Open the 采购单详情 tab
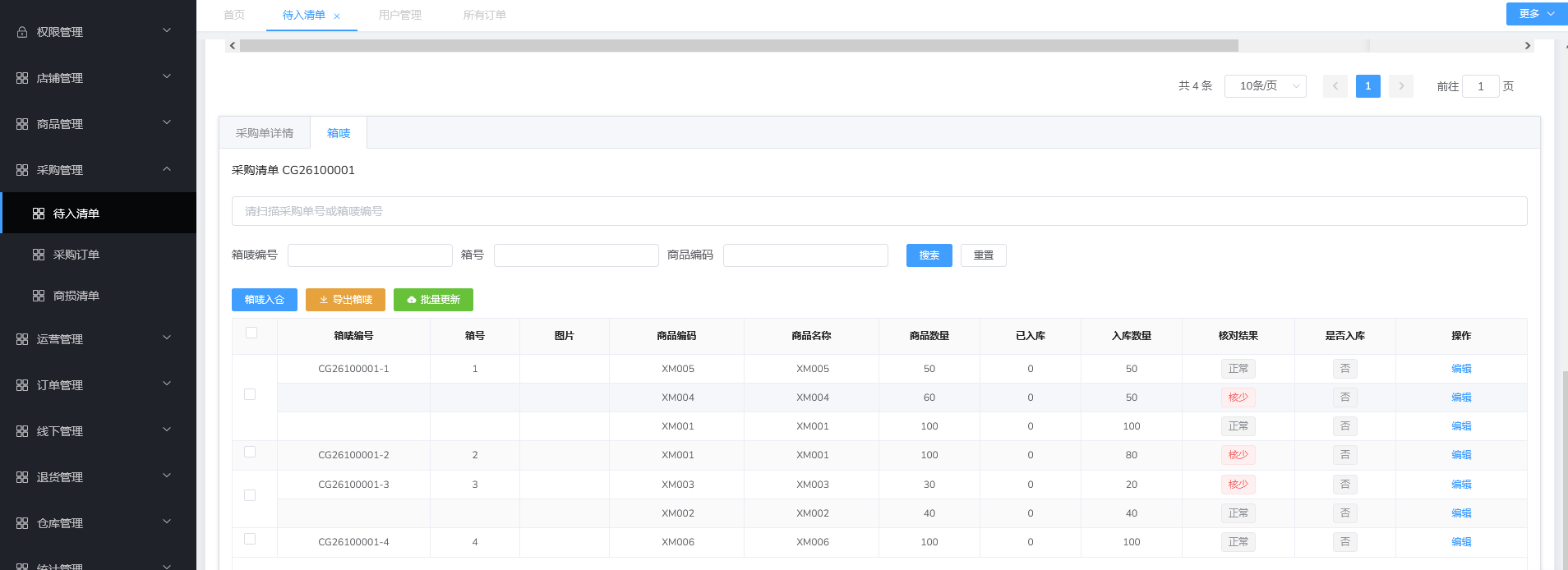Screen dimensions: 1568x570 265,133
